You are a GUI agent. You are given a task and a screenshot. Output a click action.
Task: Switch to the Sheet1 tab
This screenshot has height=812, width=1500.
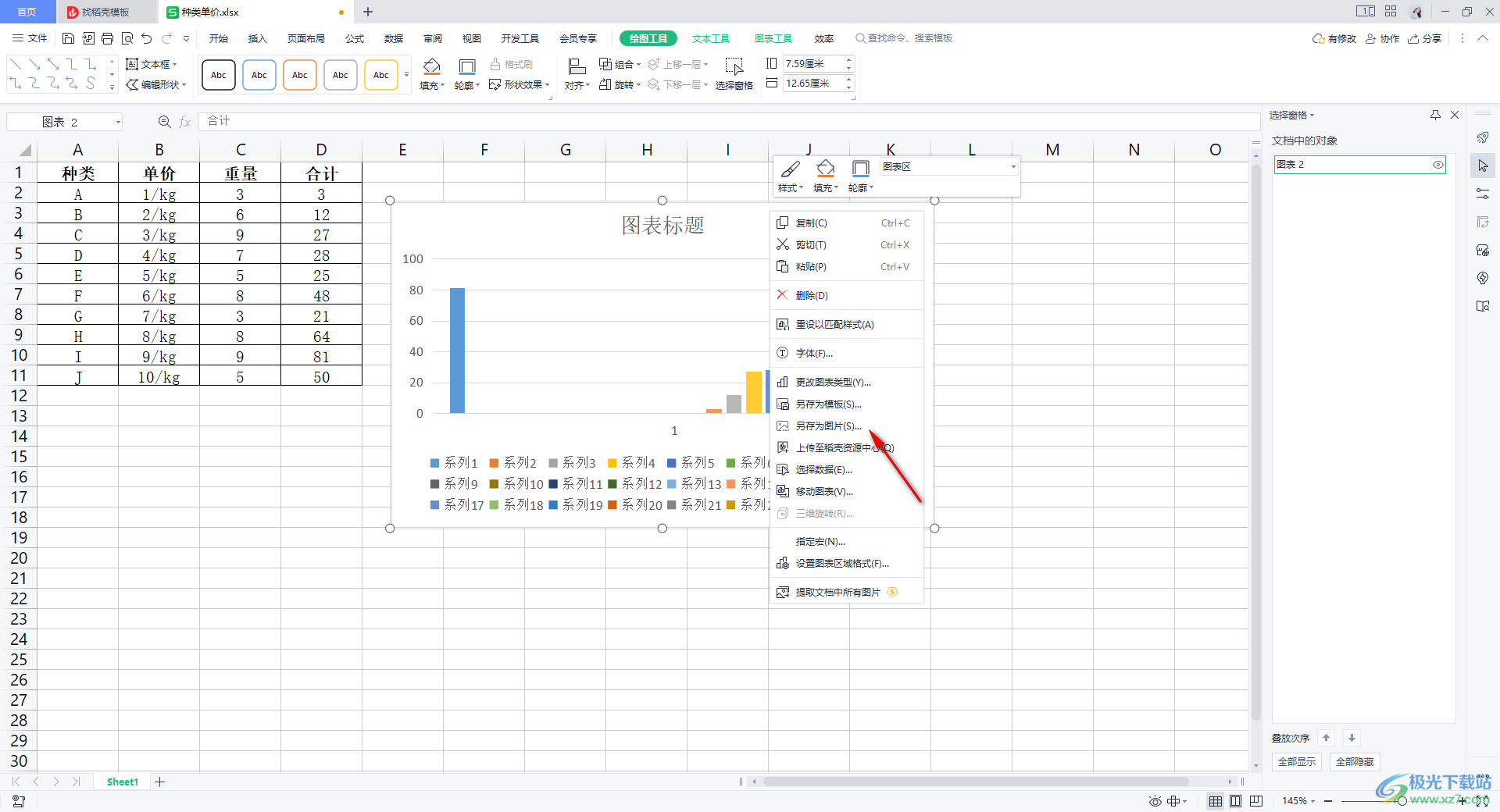(123, 782)
